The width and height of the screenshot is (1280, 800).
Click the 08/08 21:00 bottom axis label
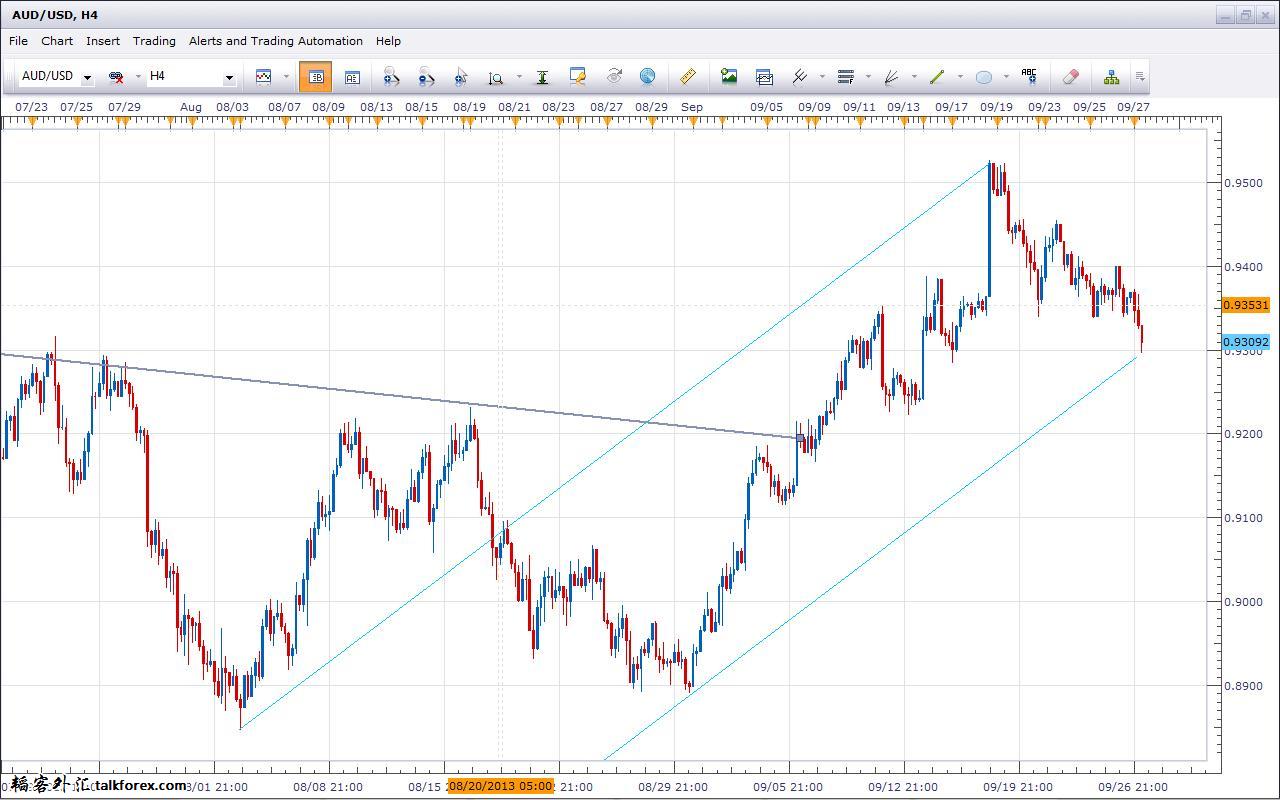click(x=328, y=787)
